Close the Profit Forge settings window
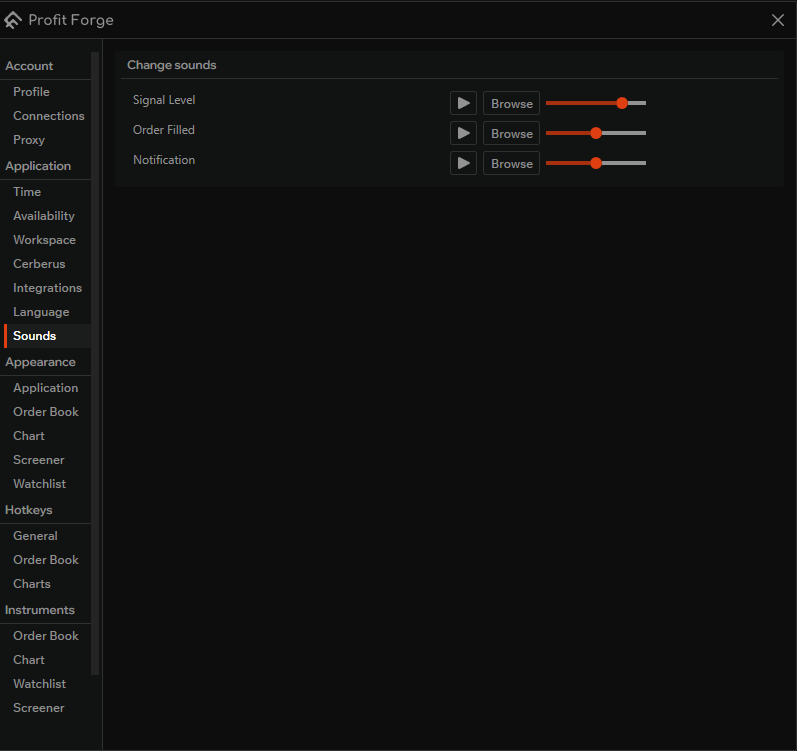 tap(777, 20)
